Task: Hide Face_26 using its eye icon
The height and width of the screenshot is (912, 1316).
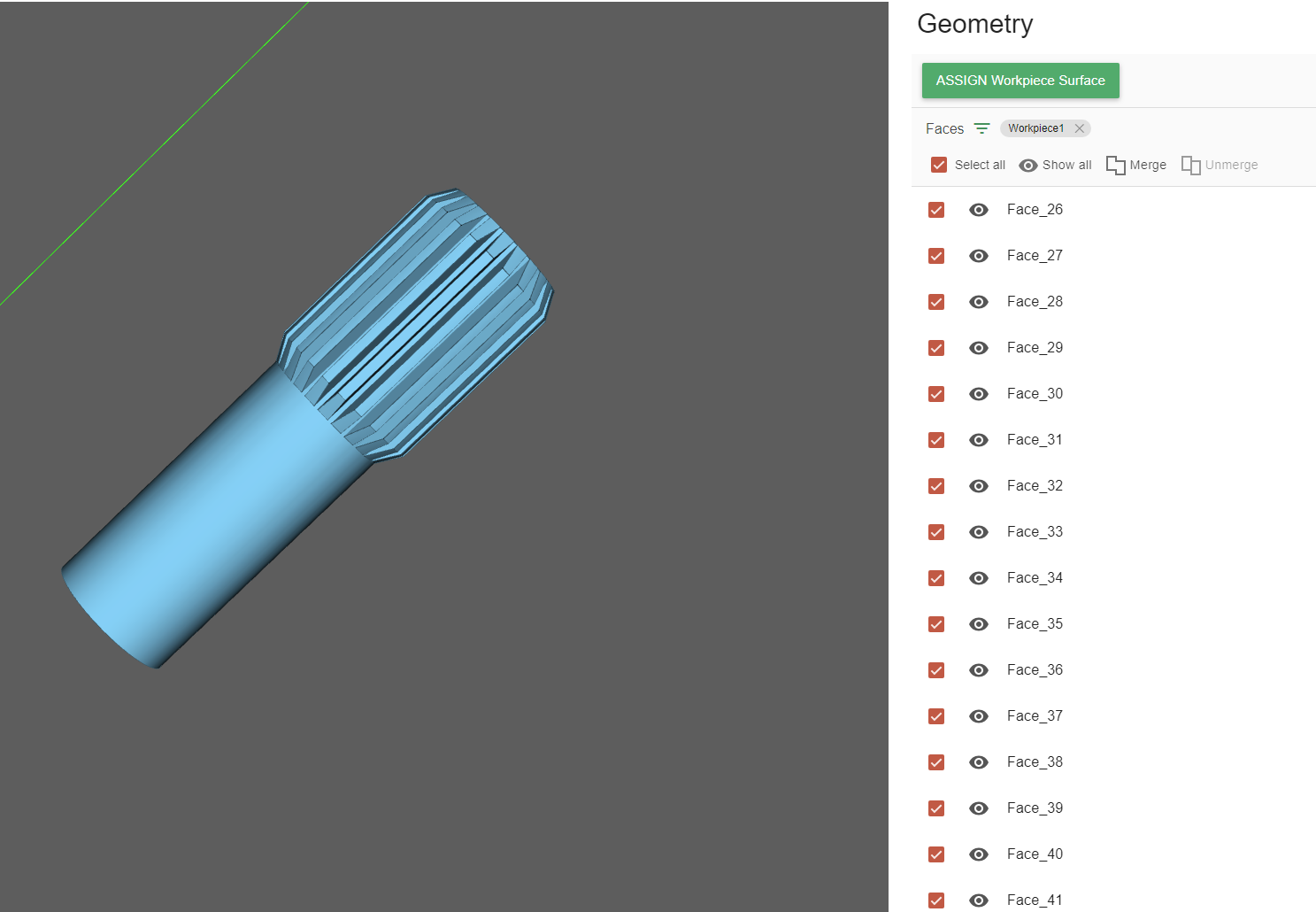Action: point(978,210)
